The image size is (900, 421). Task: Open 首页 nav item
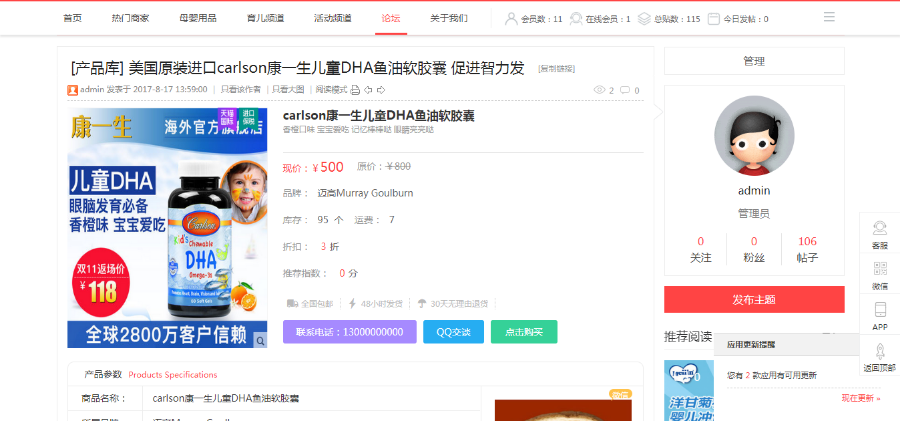click(x=72, y=18)
